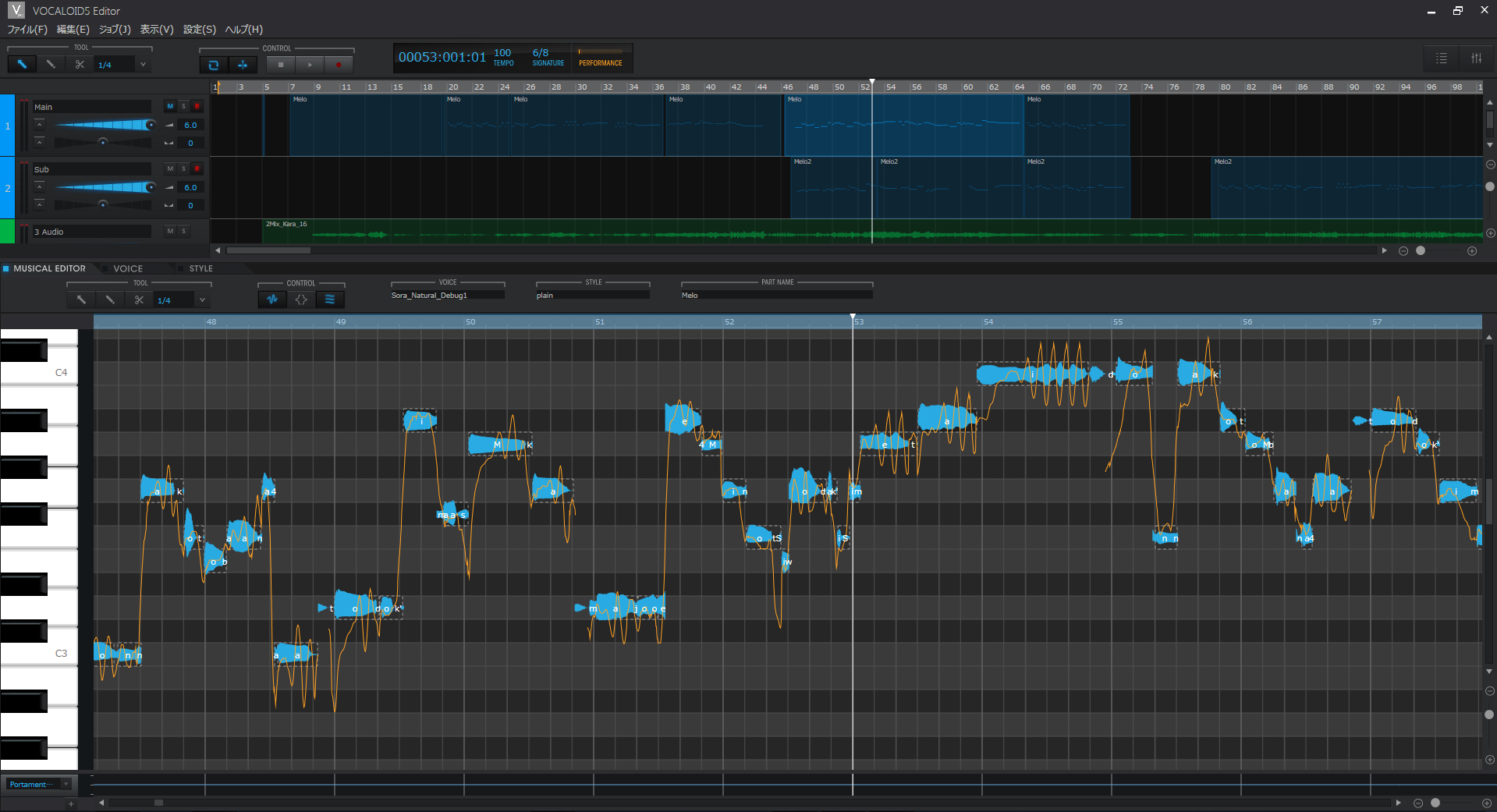
Task: Open the 表示(V) menu
Action: [x=157, y=30]
